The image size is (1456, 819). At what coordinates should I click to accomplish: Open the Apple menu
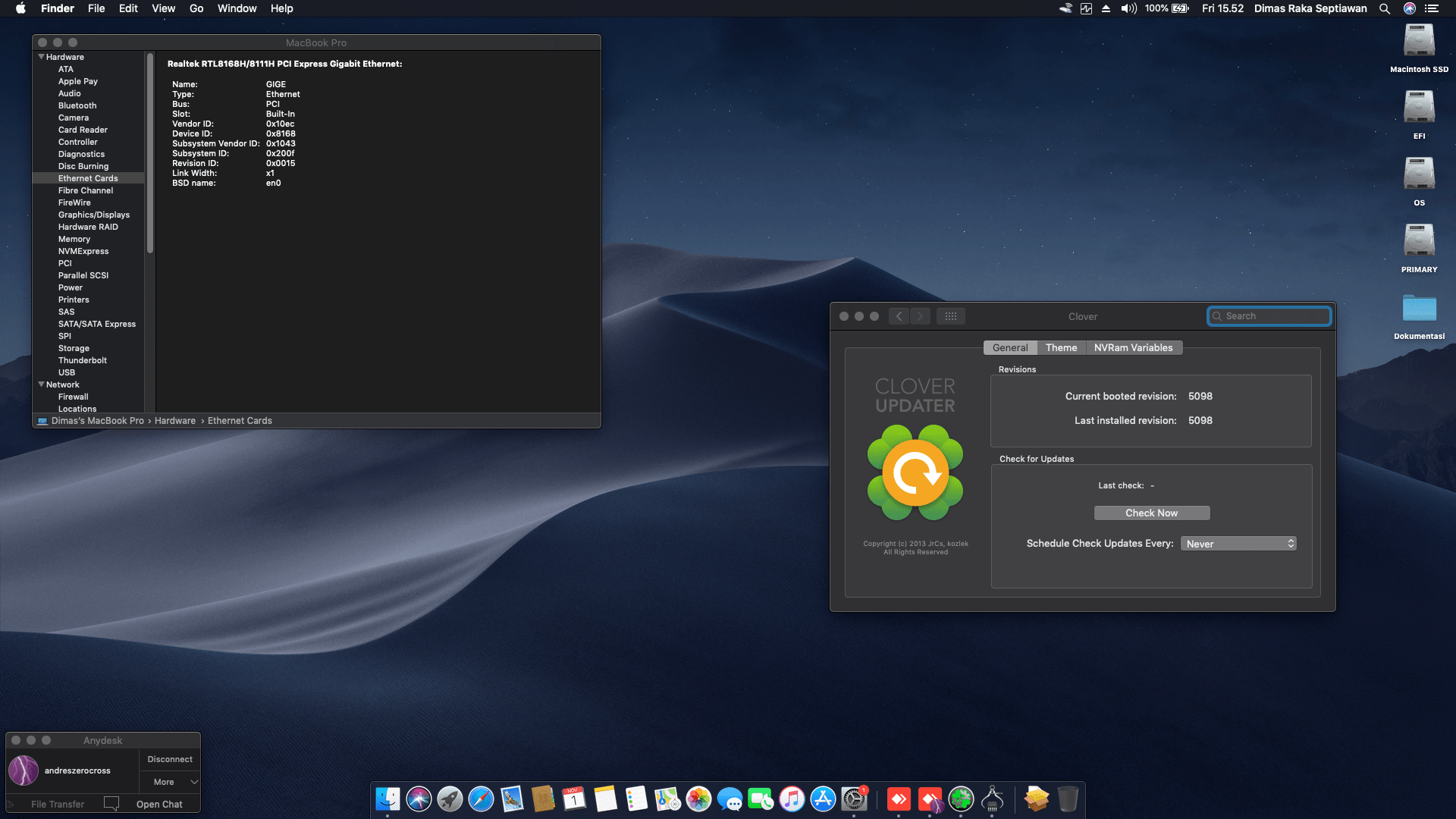tap(20, 8)
